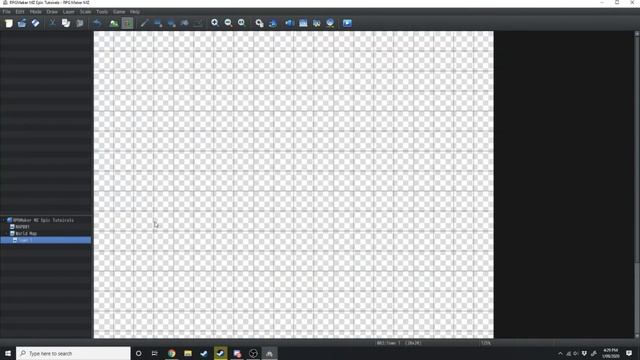Select the Flood Fill tool
The width and height of the screenshot is (640, 360).
184,23
